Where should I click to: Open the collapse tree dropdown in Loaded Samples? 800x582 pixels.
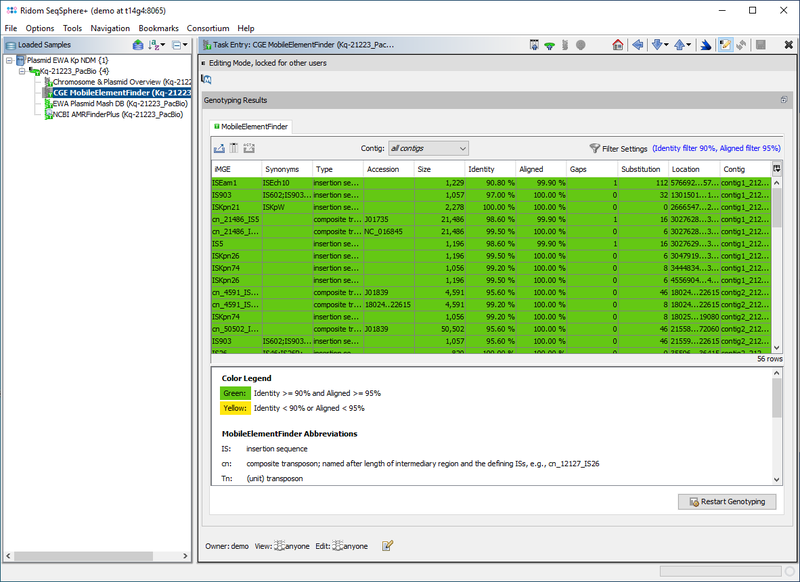tap(186, 46)
